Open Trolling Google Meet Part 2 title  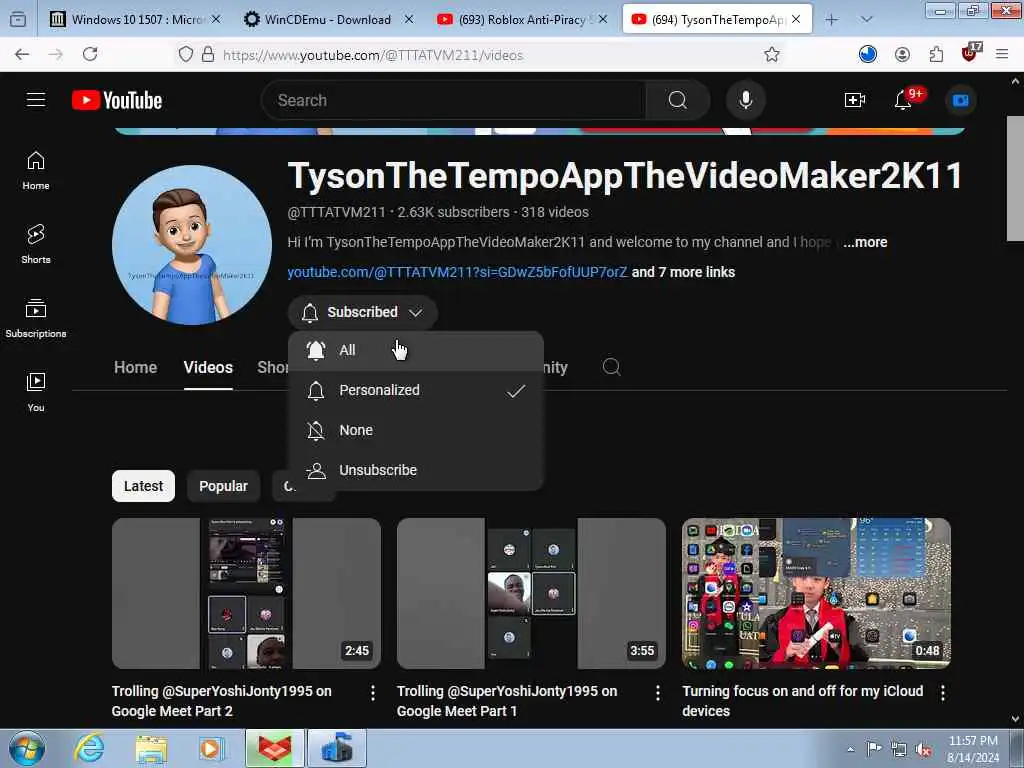(221, 701)
